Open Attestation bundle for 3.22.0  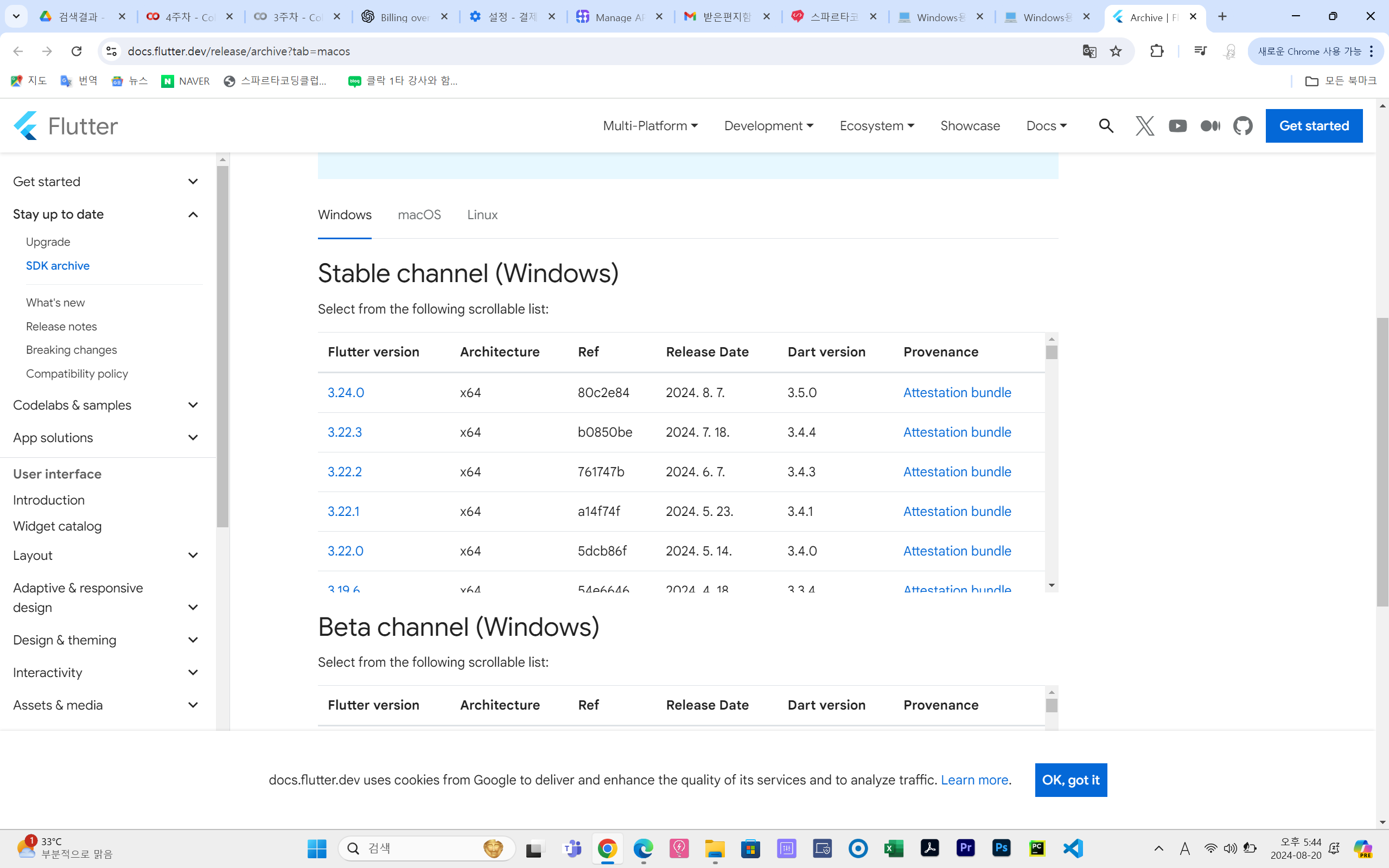coord(957,551)
